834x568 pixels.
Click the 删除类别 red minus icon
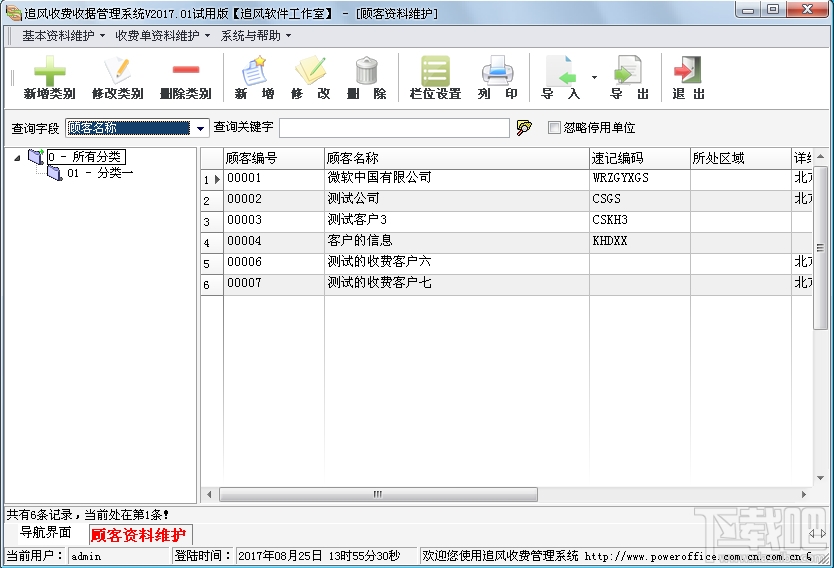pyautogui.click(x=186, y=70)
